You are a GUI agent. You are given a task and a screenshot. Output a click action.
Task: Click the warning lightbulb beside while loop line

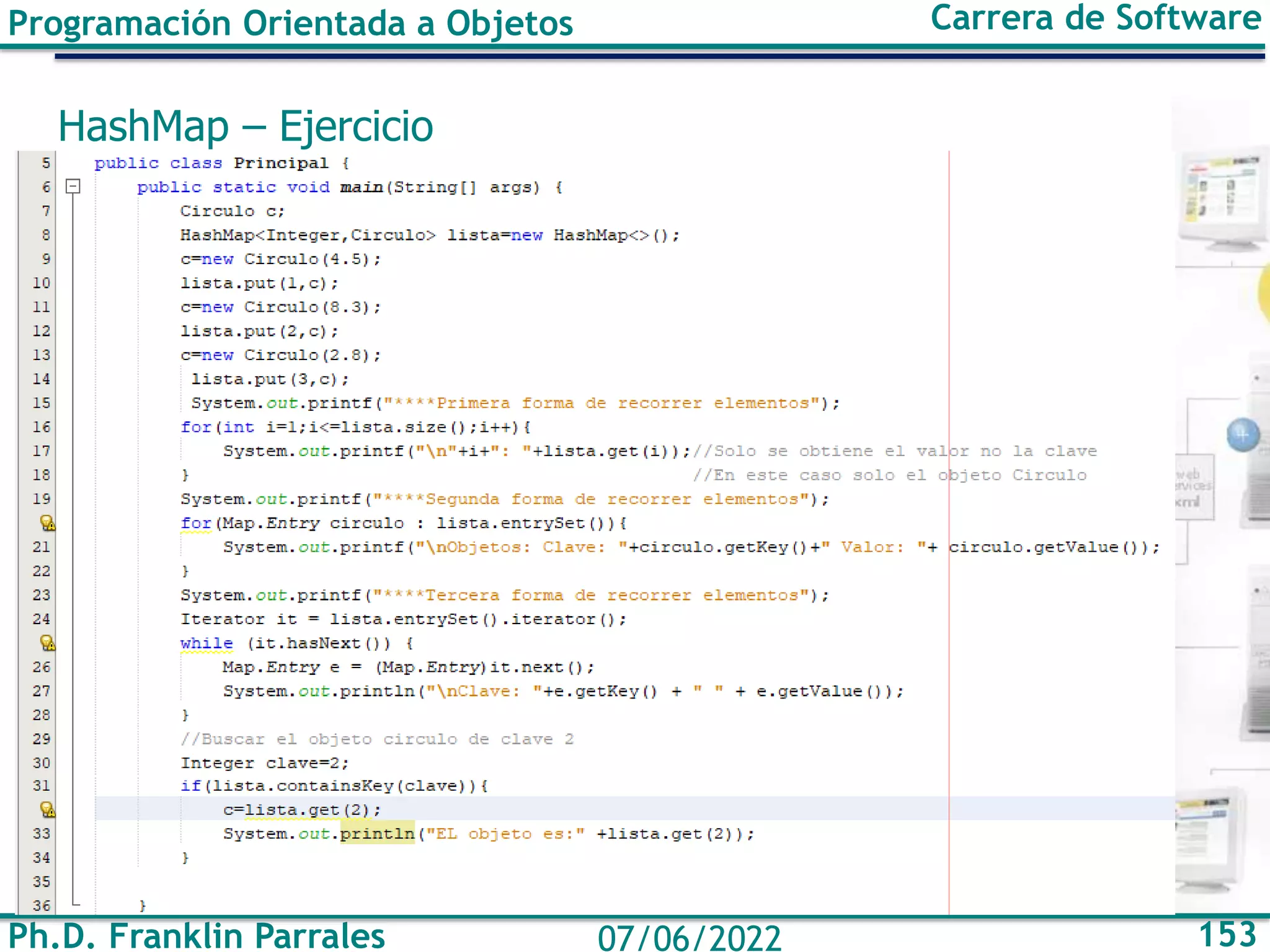click(48, 643)
